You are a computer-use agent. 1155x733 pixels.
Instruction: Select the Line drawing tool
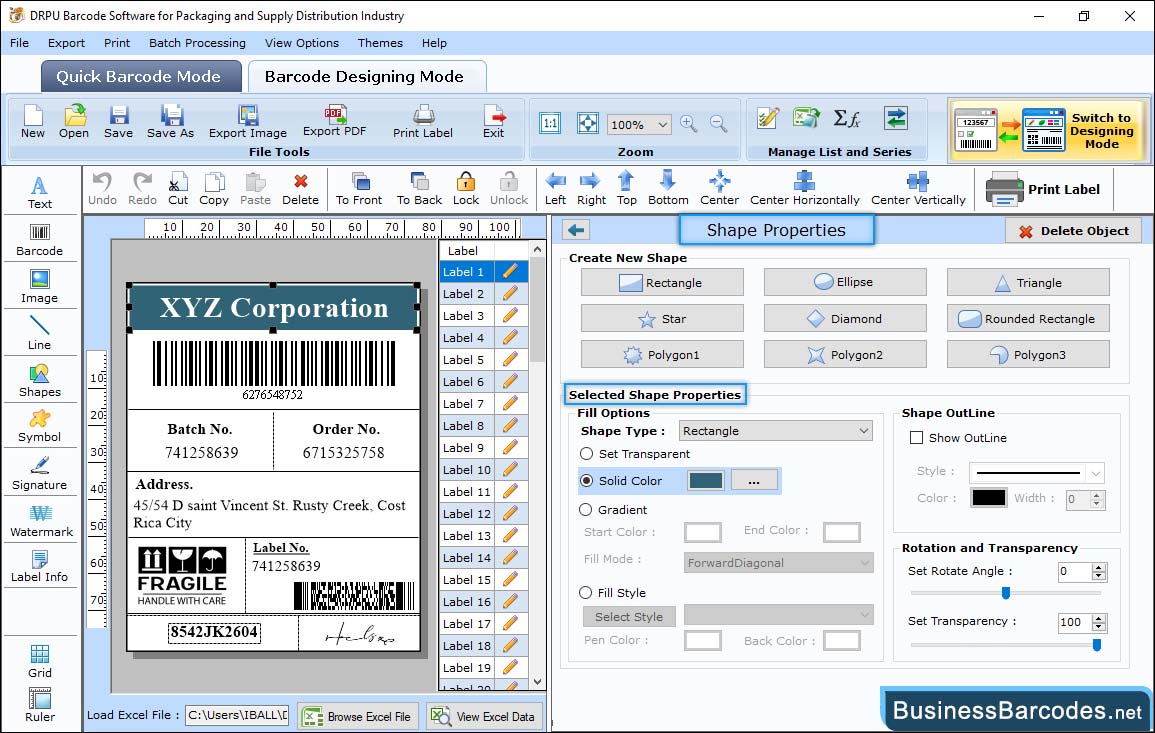tap(40, 333)
